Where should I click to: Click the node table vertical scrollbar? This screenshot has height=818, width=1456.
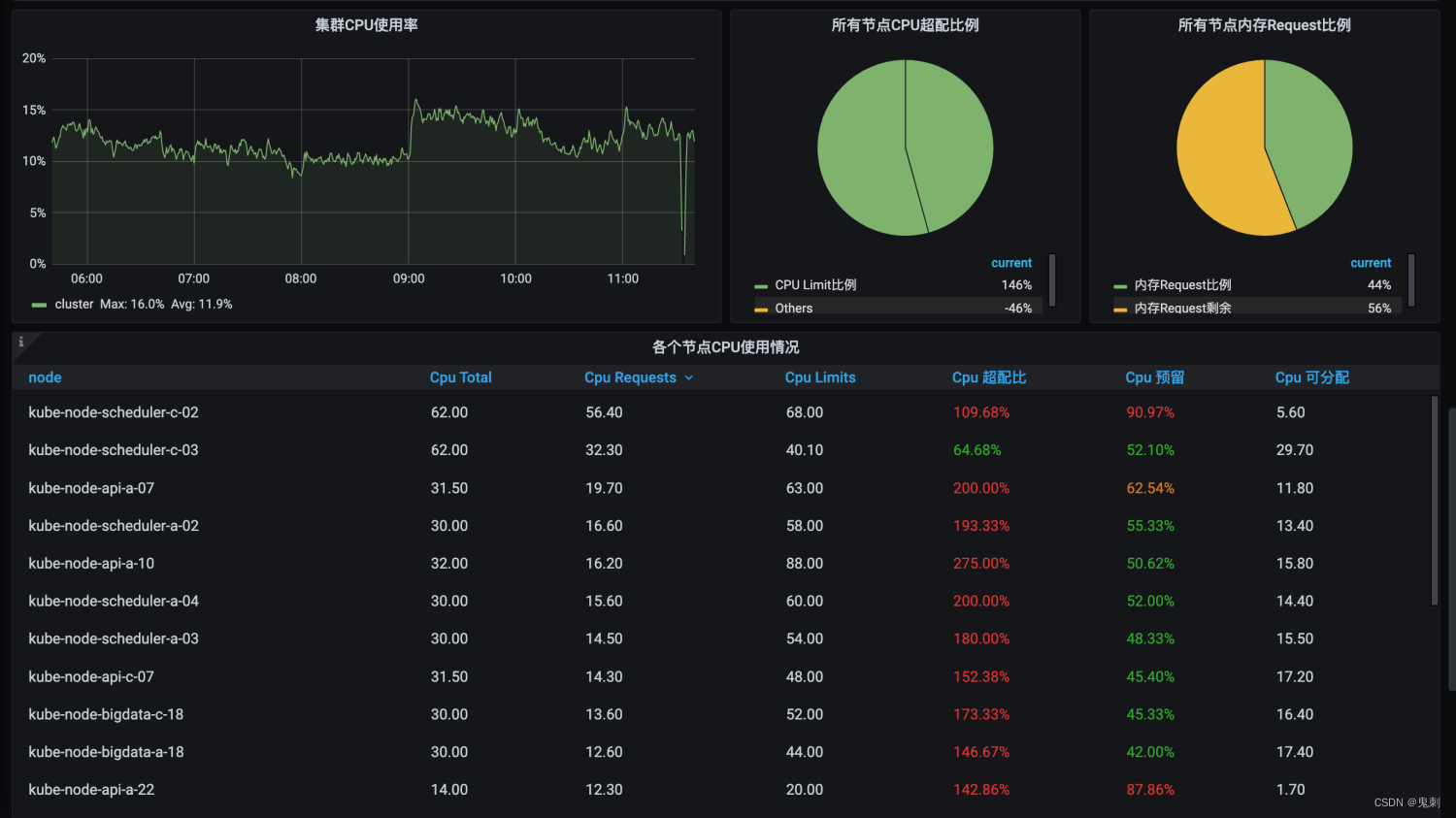(1435, 500)
